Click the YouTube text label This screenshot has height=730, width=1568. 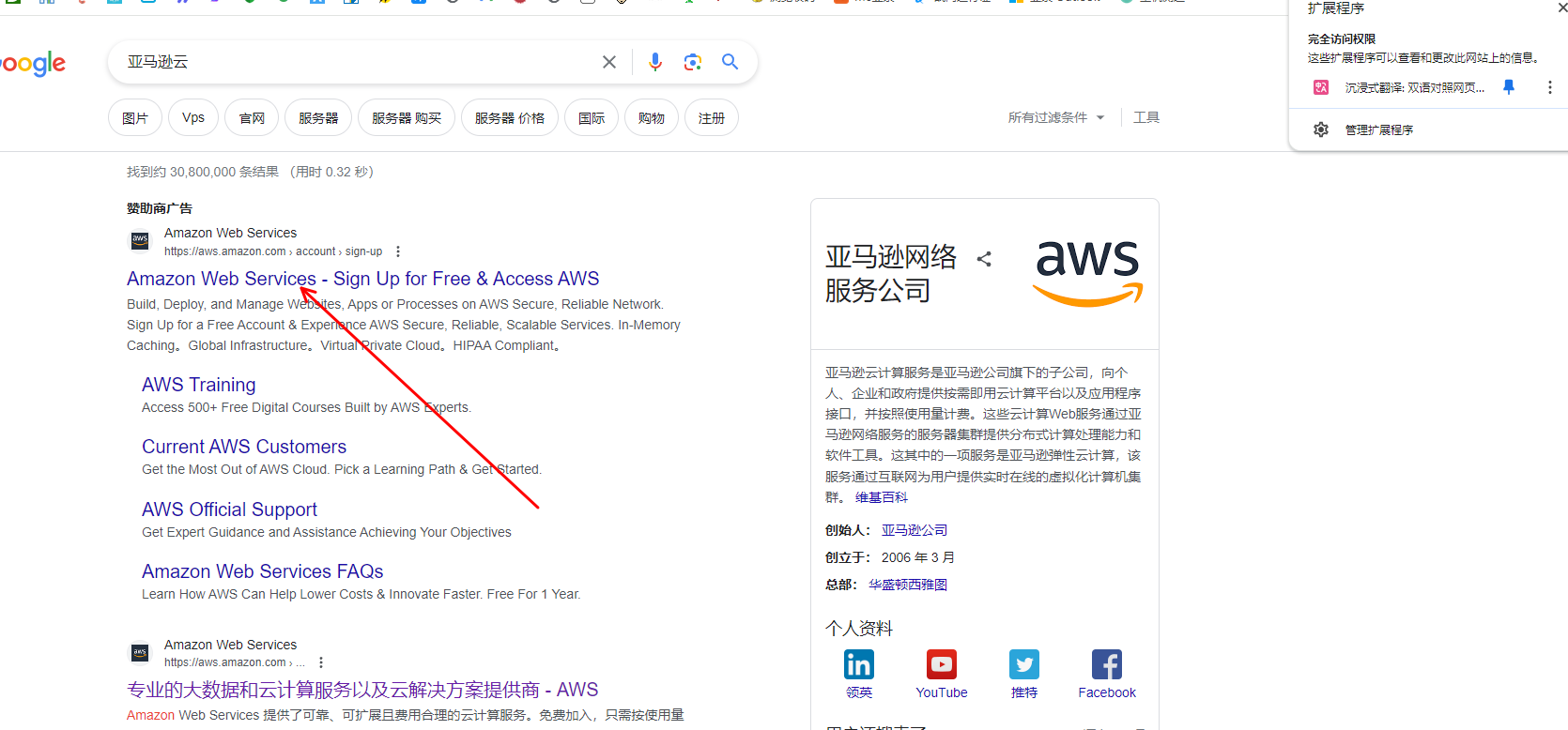tap(942, 692)
